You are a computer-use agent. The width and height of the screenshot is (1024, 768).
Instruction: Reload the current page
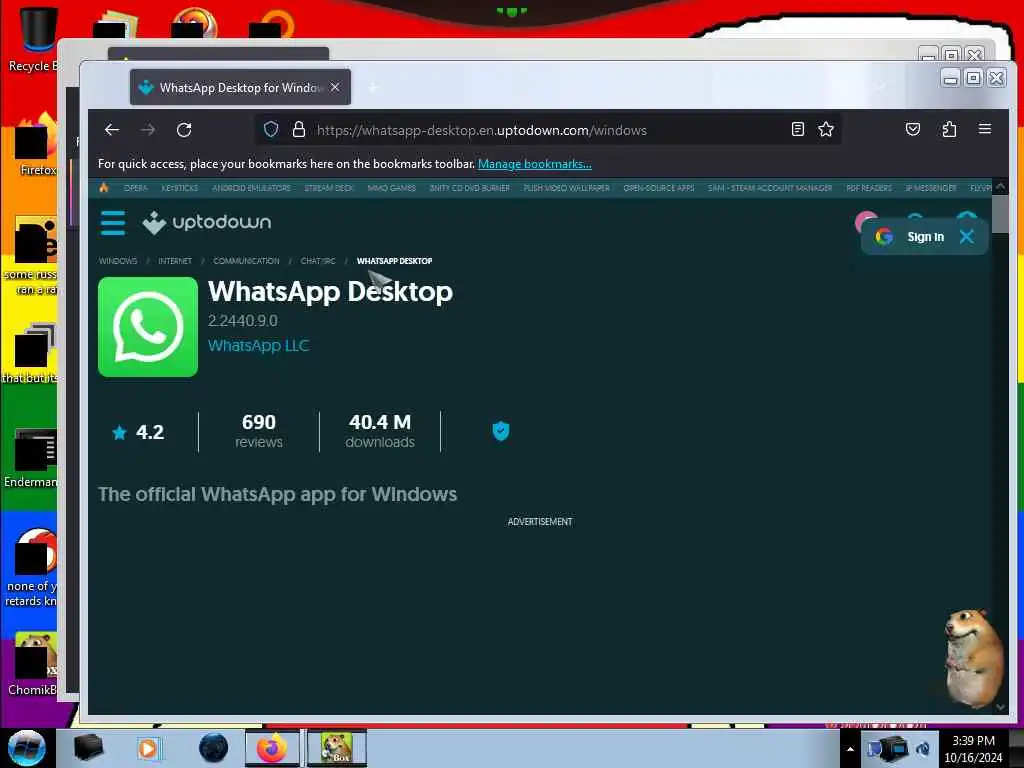tap(184, 130)
